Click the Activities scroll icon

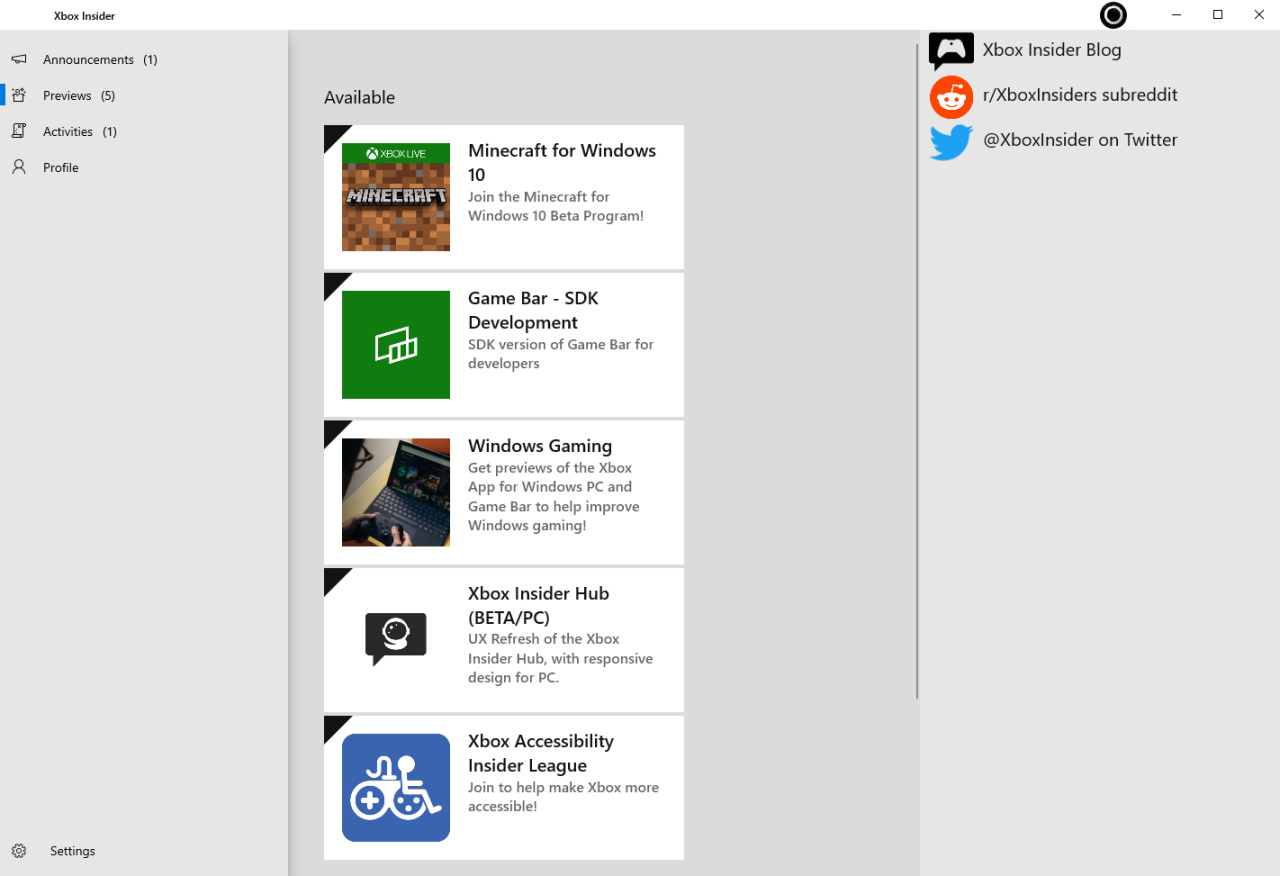[x=19, y=132]
